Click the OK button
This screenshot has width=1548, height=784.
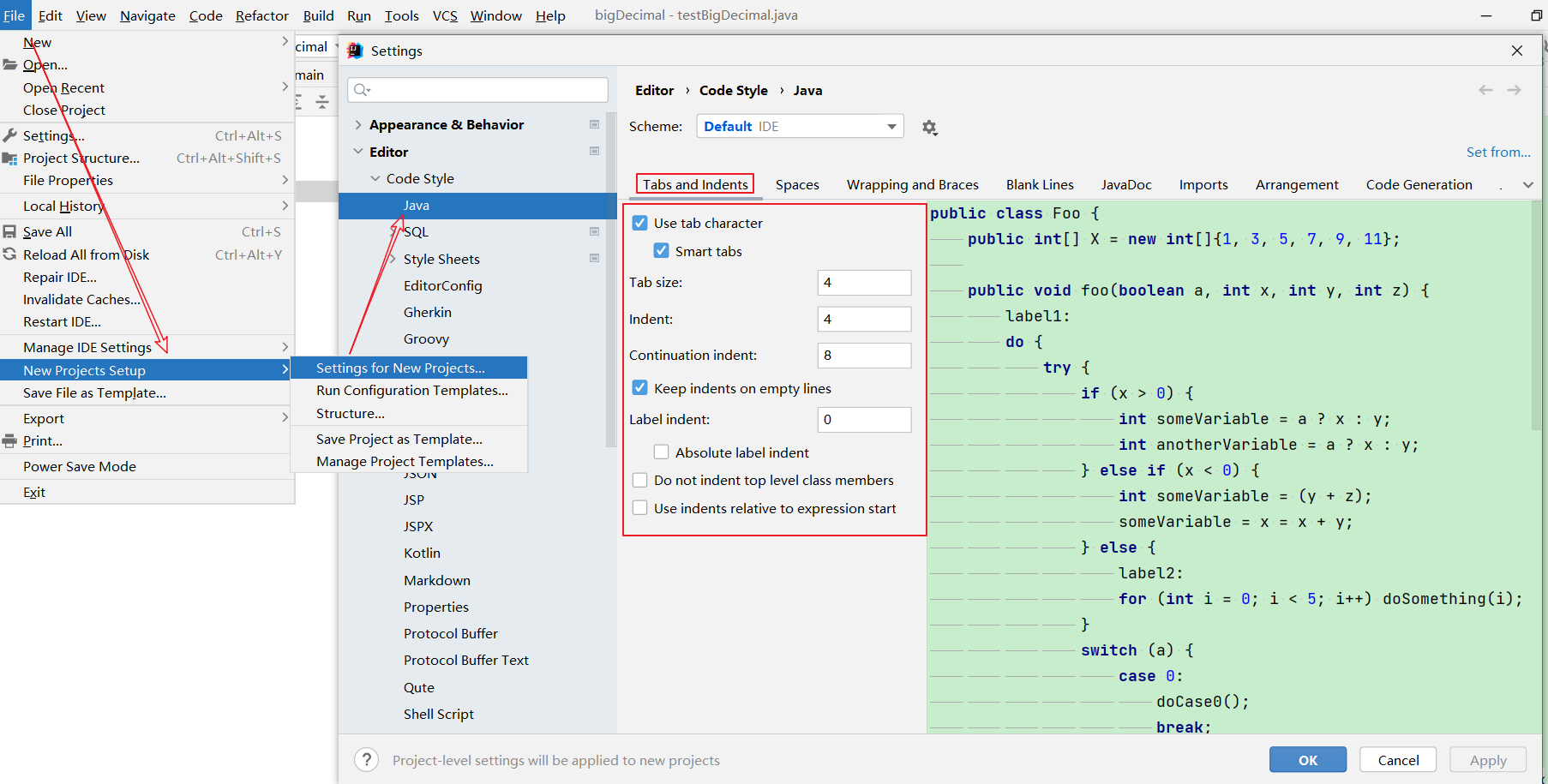tap(1308, 760)
